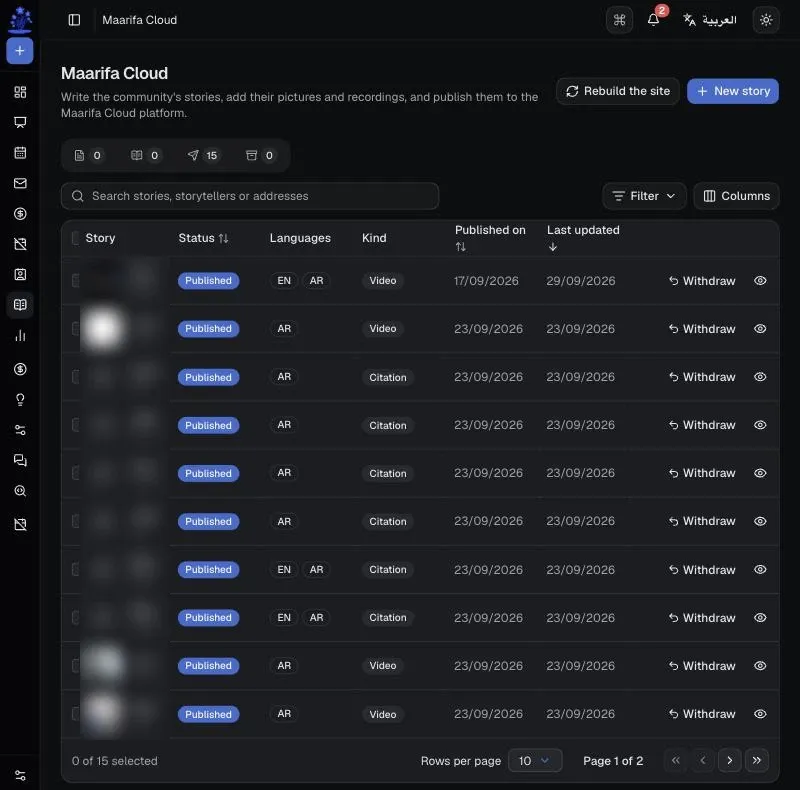Tick the select-all checkbox in table header
The width and height of the screenshot is (800, 790).
tap(75, 238)
